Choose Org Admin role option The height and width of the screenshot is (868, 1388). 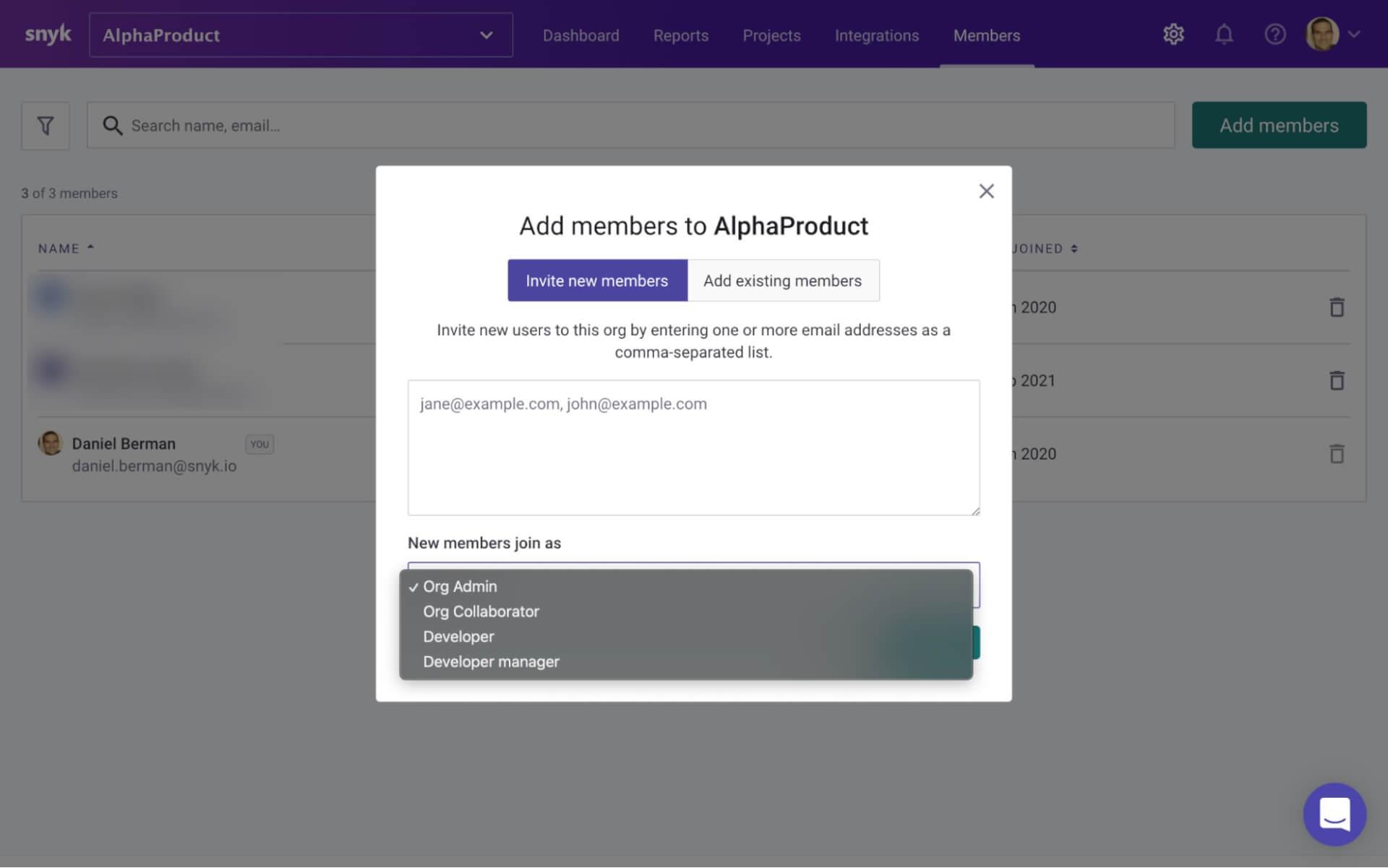685,586
